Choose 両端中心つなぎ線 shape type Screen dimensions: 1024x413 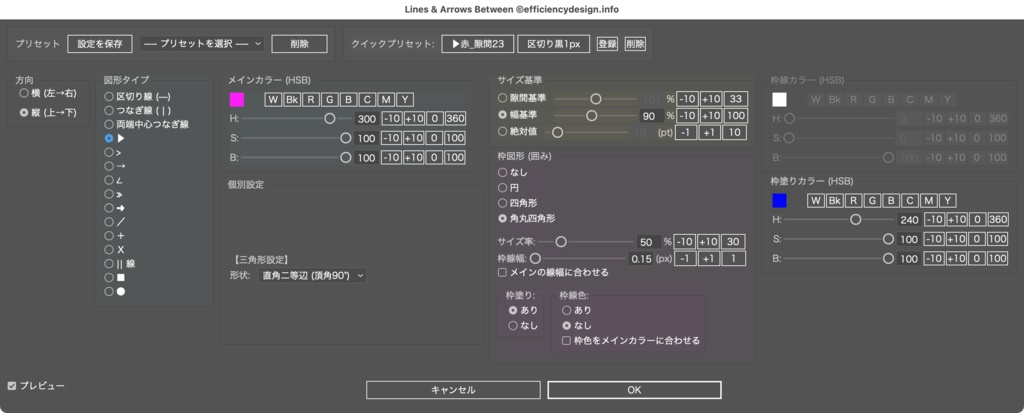(x=147, y=124)
